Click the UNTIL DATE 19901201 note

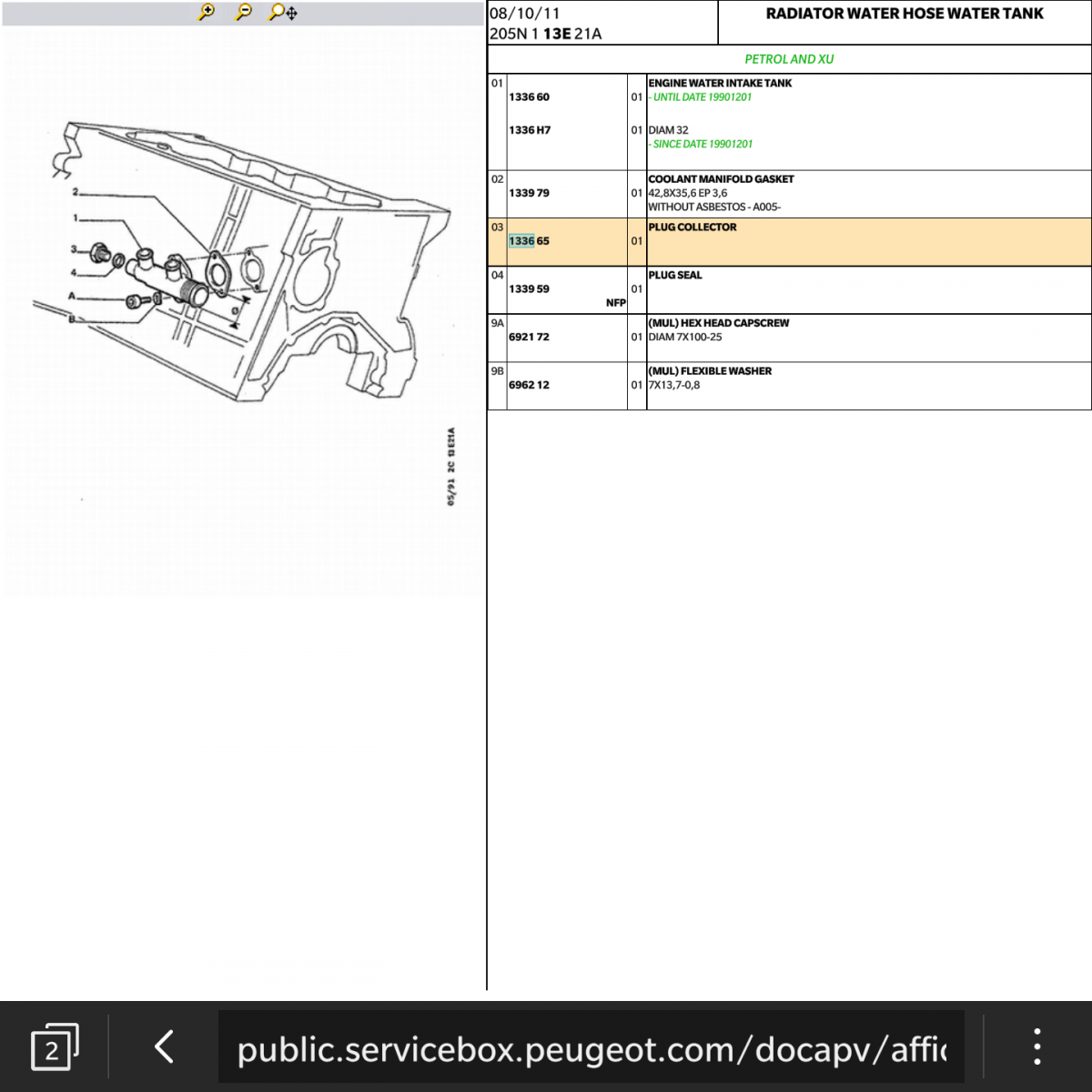point(701,97)
